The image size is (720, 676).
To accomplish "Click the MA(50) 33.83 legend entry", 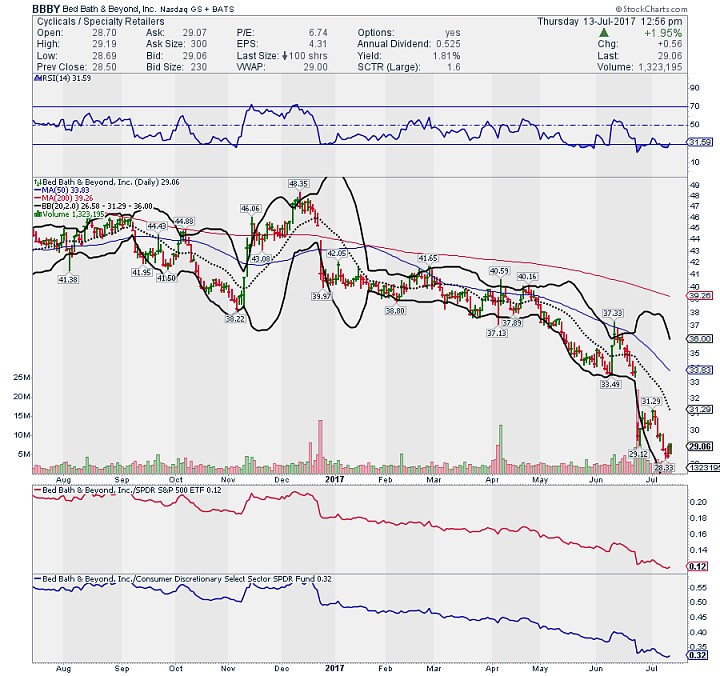I will (x=62, y=190).
